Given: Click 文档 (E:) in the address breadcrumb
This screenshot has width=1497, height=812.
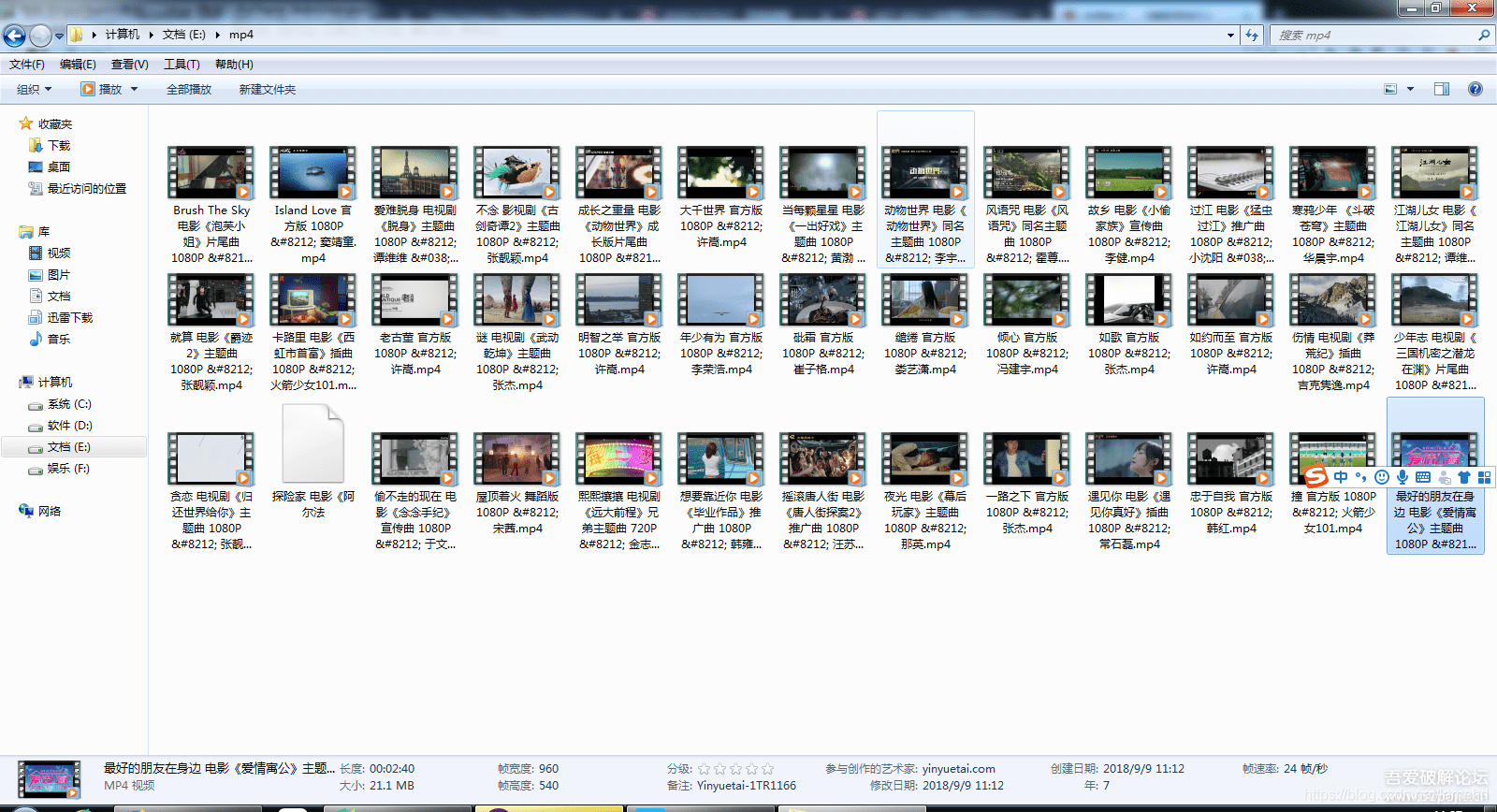Looking at the screenshot, I should [x=183, y=35].
